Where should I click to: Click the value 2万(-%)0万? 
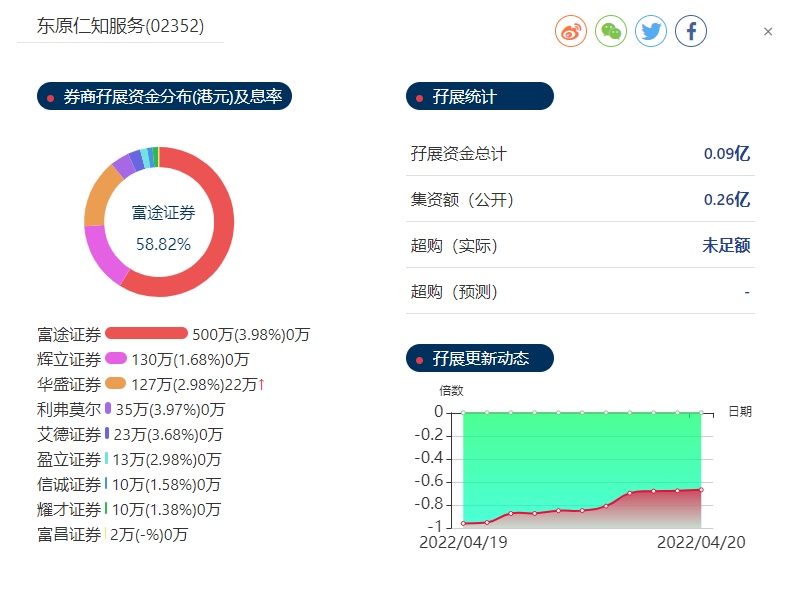(x=148, y=535)
